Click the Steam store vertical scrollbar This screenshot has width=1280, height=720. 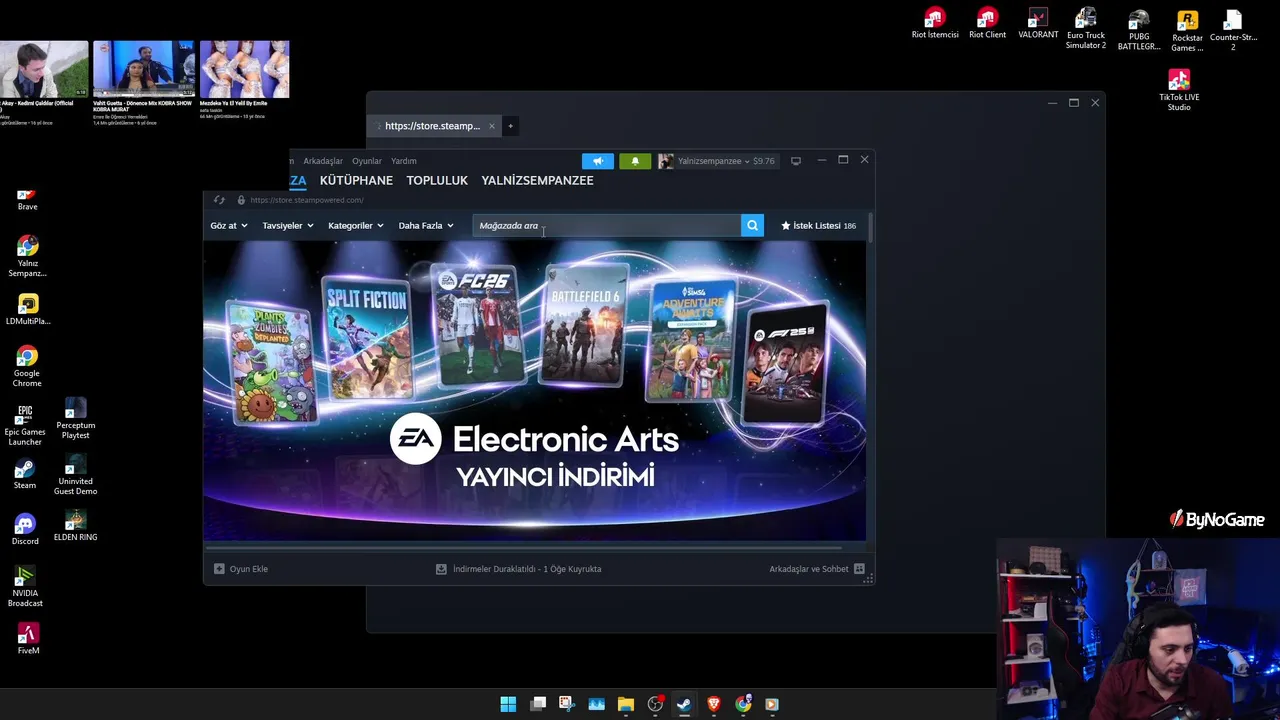870,227
